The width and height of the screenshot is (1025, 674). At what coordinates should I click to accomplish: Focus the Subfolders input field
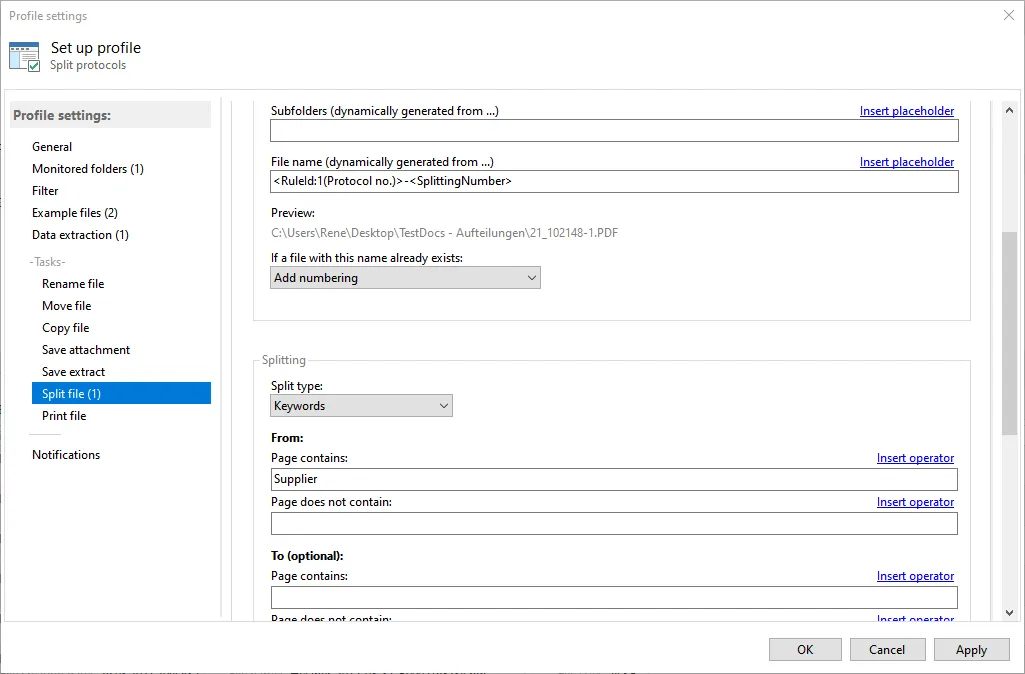pyautogui.click(x=614, y=131)
